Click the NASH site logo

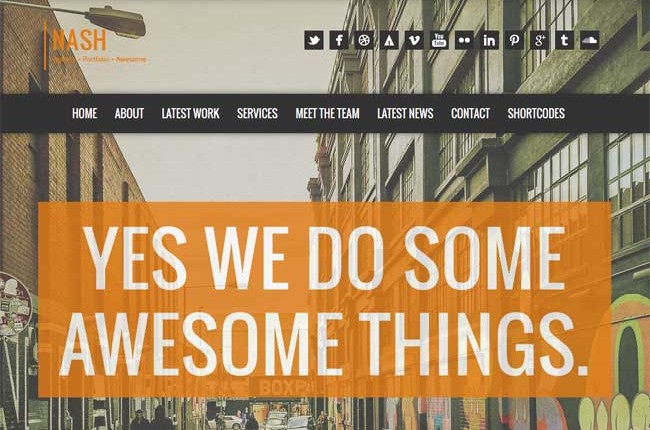[80, 41]
